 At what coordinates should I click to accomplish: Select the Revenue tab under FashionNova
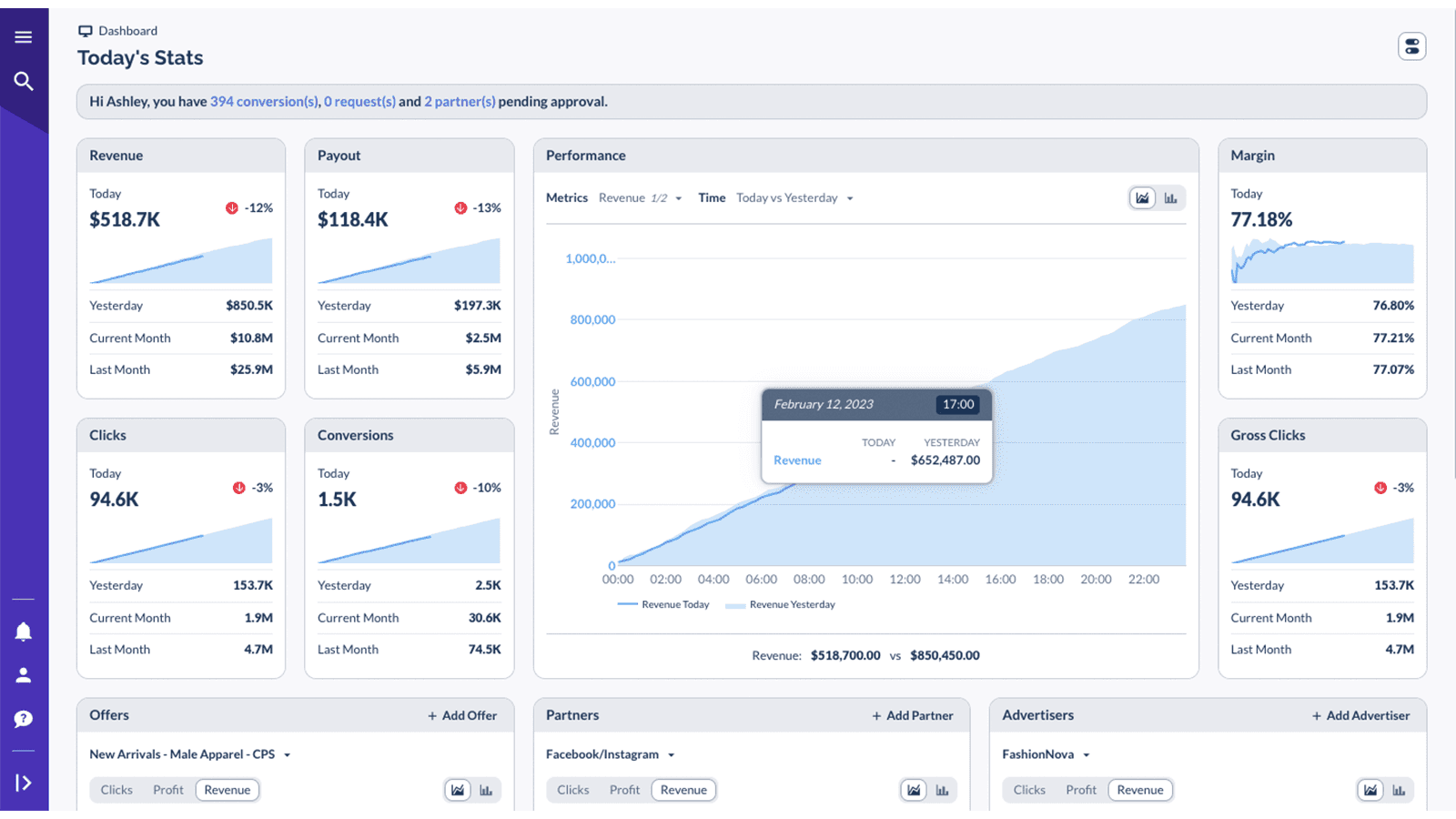coord(1140,790)
